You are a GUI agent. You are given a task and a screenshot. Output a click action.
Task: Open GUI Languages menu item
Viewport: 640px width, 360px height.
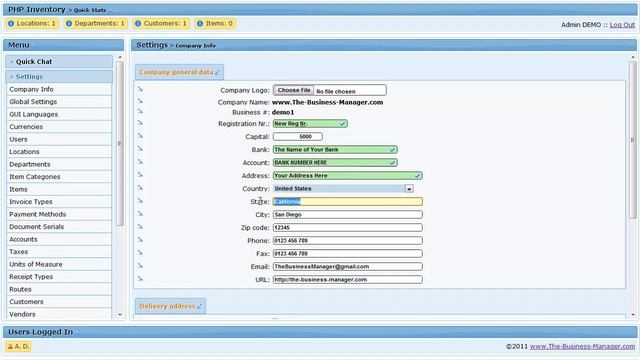59,114
